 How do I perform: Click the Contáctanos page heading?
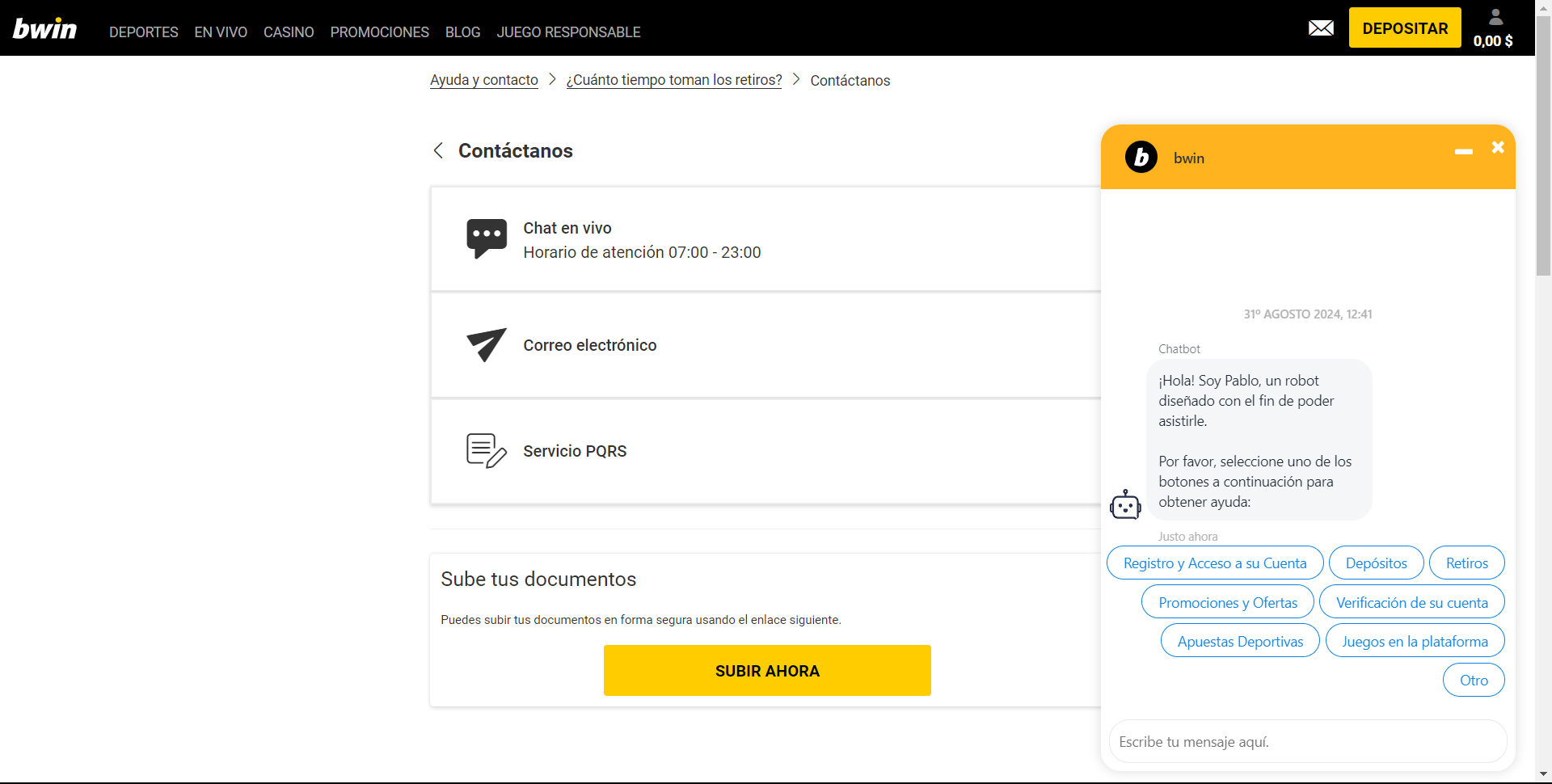pyautogui.click(x=516, y=150)
